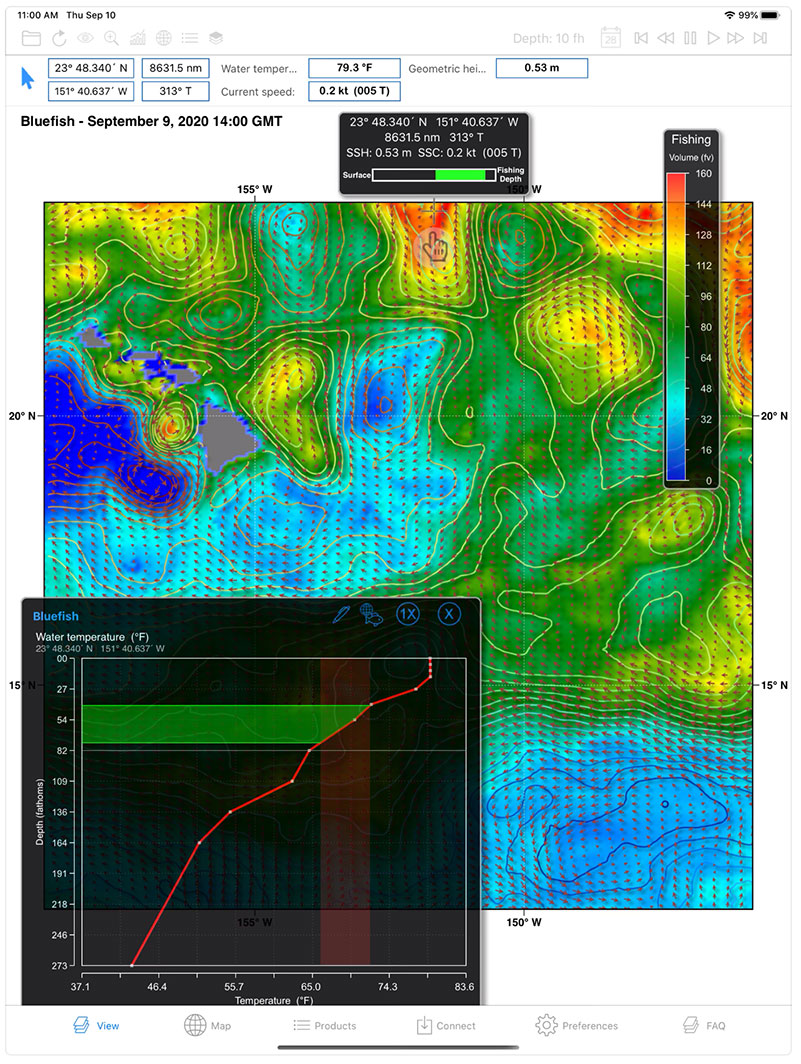
Task: Switch to the Map tab
Action: (208, 1025)
